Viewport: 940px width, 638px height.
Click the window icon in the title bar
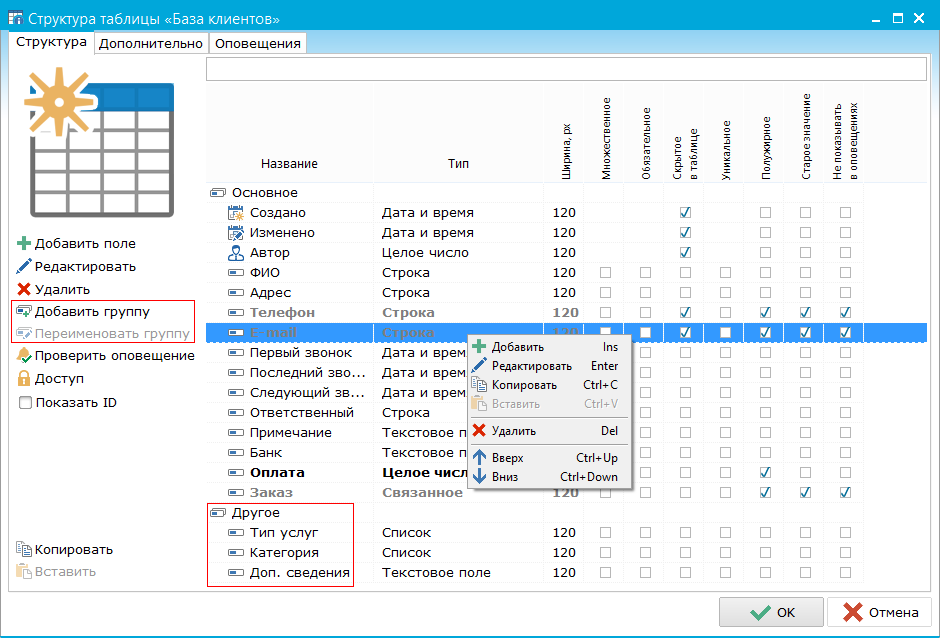click(x=16, y=17)
